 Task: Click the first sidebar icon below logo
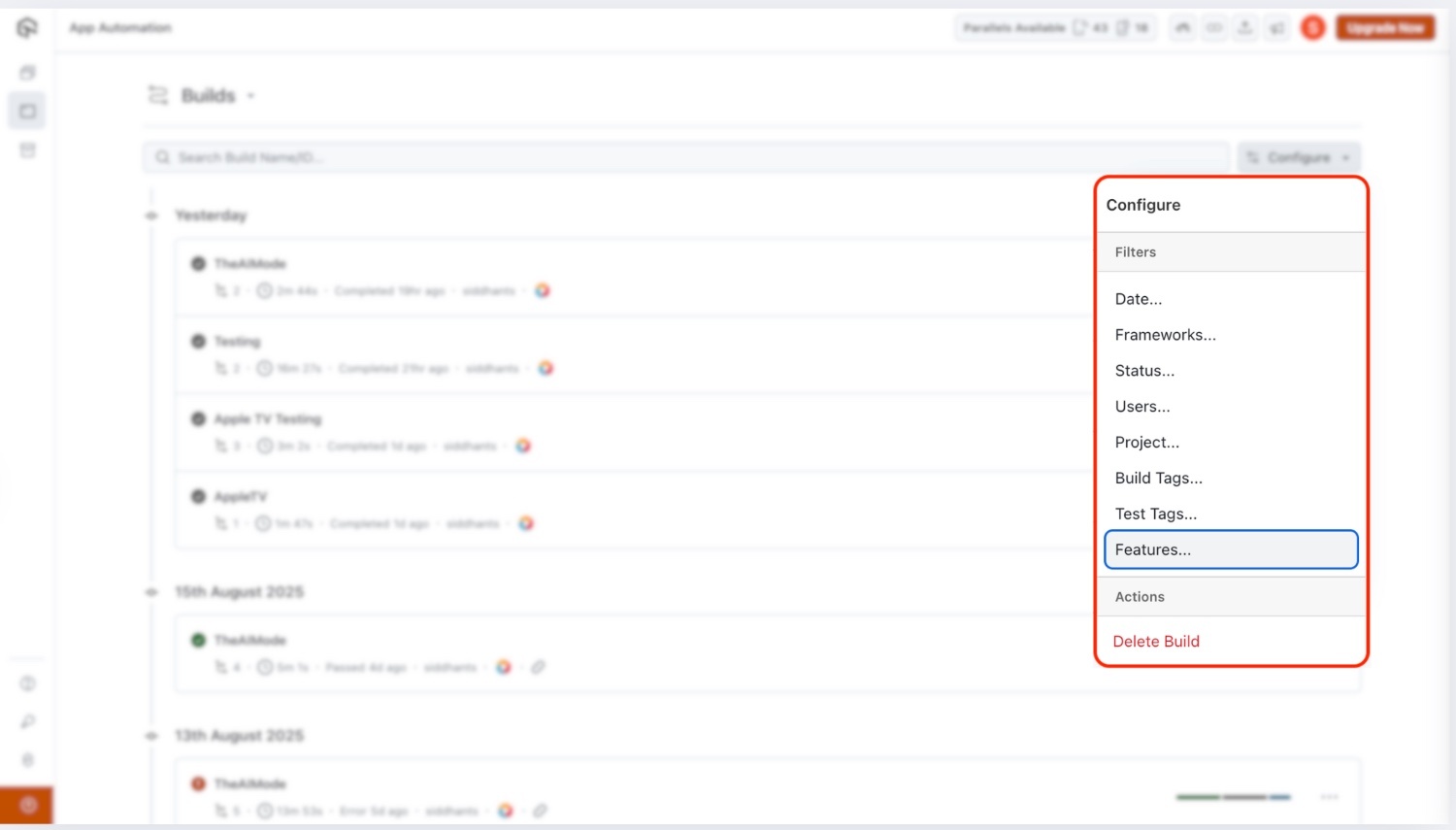point(27,73)
